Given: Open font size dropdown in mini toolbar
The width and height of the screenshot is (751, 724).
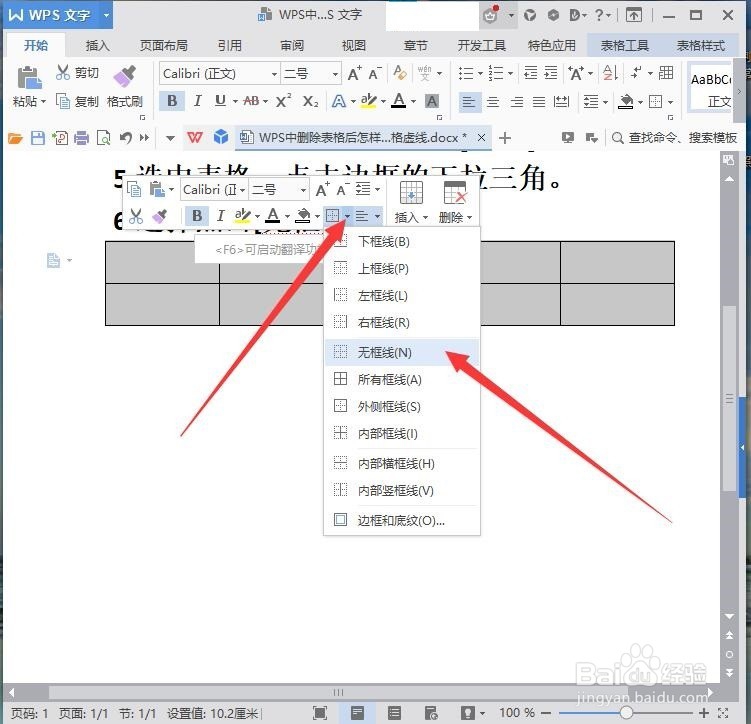Looking at the screenshot, I should coord(303,190).
